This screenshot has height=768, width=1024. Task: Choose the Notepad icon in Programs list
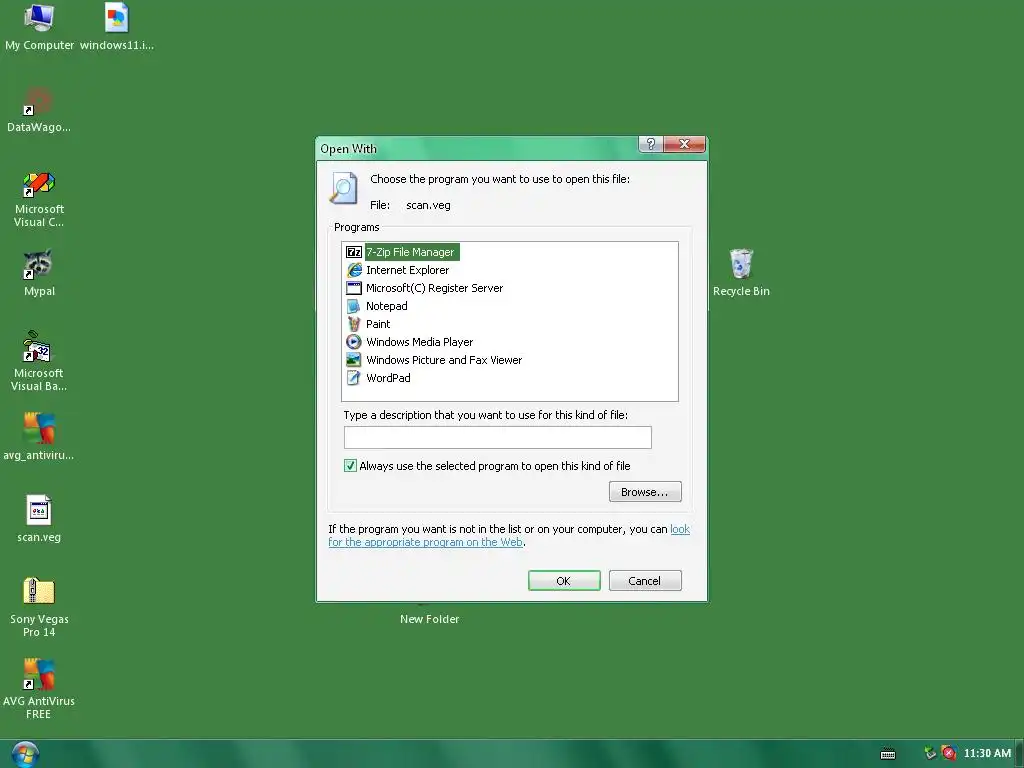[353, 306]
